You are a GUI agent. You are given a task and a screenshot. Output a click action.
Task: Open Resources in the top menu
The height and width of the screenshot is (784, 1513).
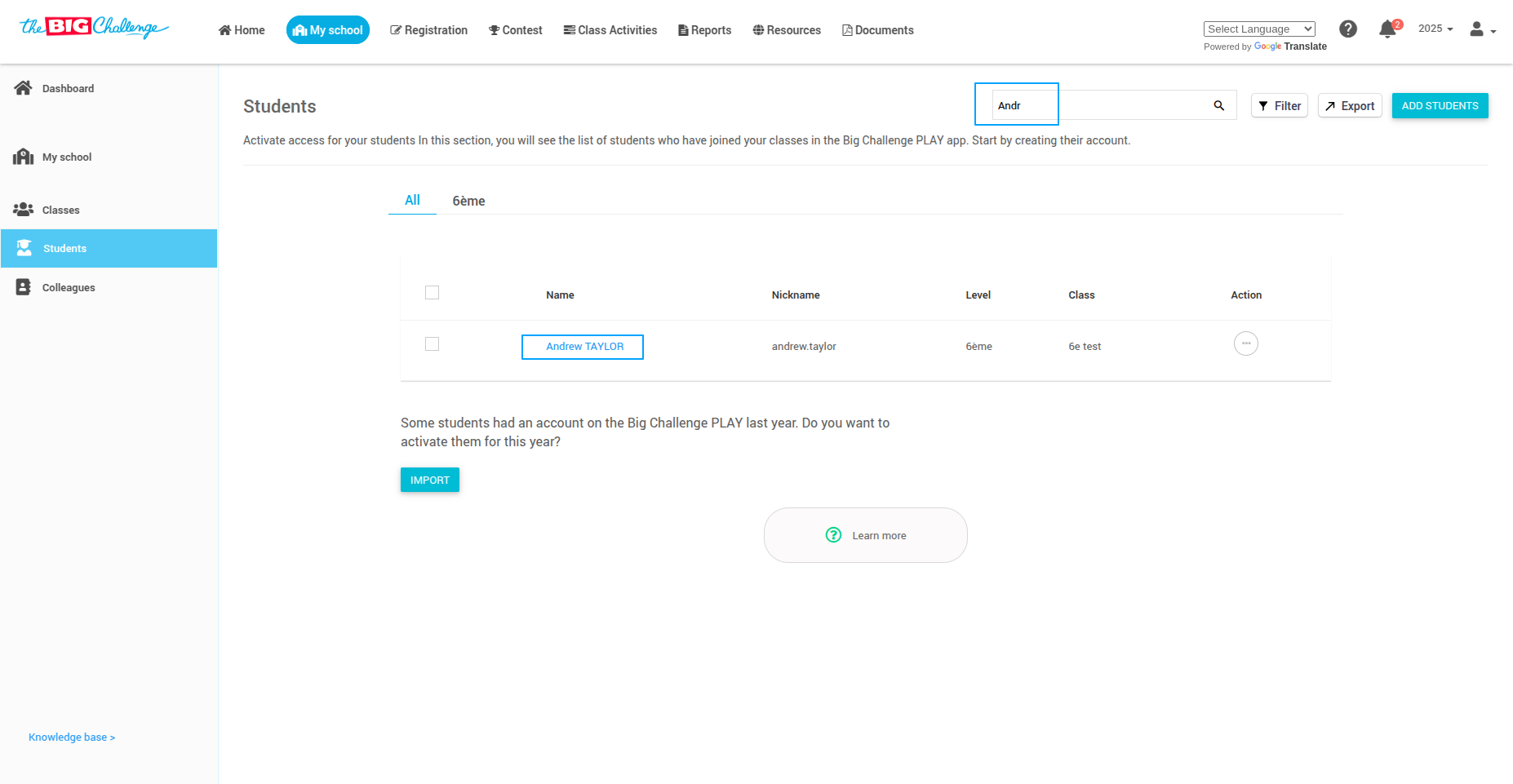pos(787,30)
